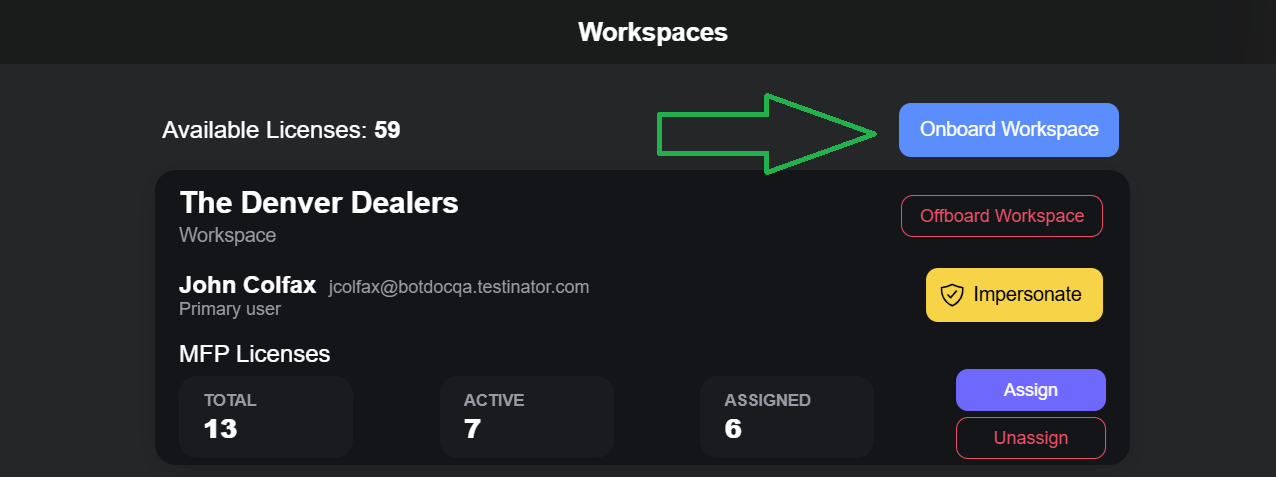Select the Assigned licenses card
1276x477 pixels.
786,417
